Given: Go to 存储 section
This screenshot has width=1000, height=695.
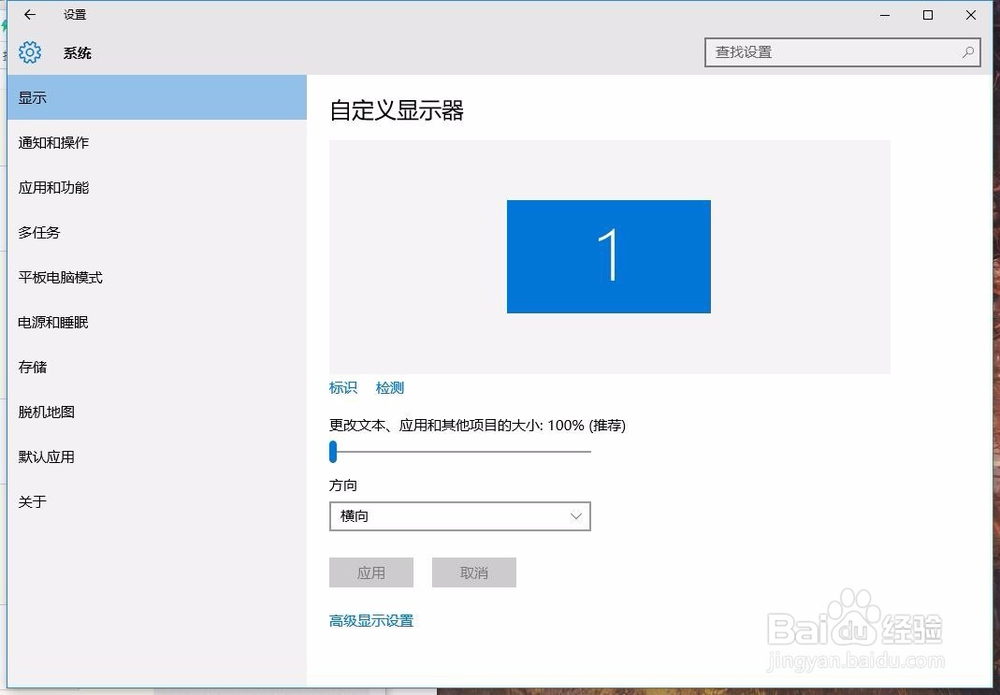Looking at the screenshot, I should [x=157, y=367].
